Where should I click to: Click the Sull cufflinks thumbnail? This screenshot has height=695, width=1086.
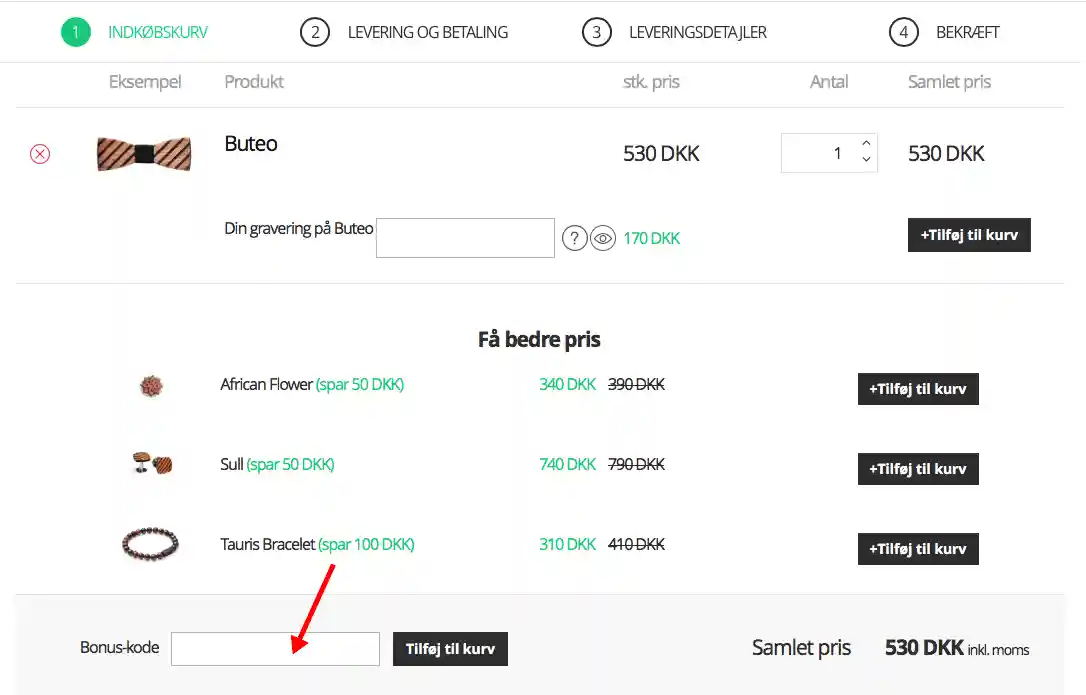click(x=152, y=464)
